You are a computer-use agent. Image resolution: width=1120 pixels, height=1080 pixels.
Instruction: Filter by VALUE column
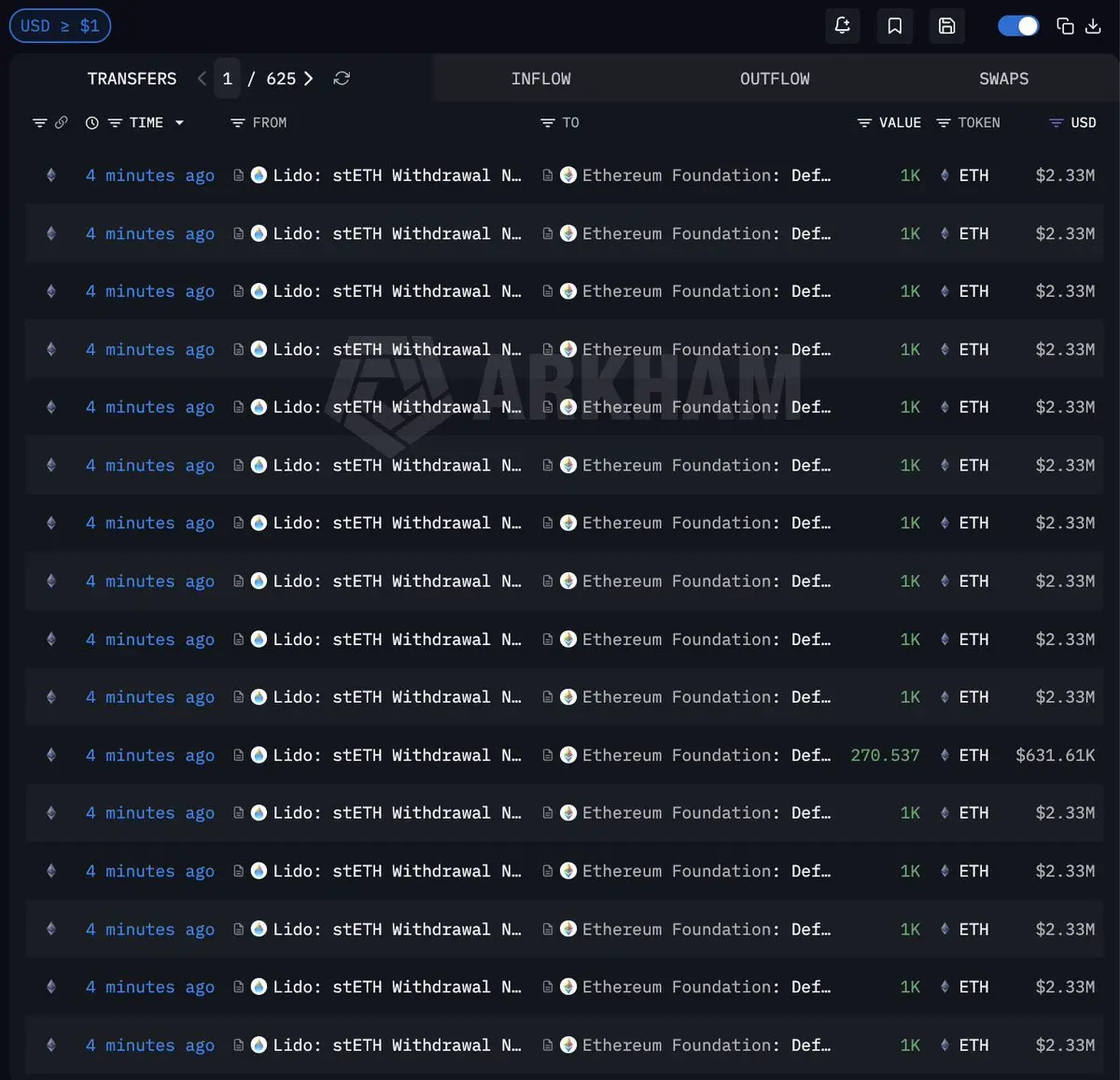pyautogui.click(x=864, y=123)
